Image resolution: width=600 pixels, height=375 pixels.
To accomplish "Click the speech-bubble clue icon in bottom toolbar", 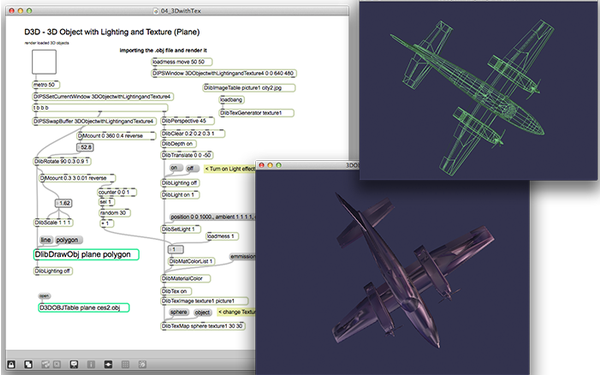I will tap(74, 364).
